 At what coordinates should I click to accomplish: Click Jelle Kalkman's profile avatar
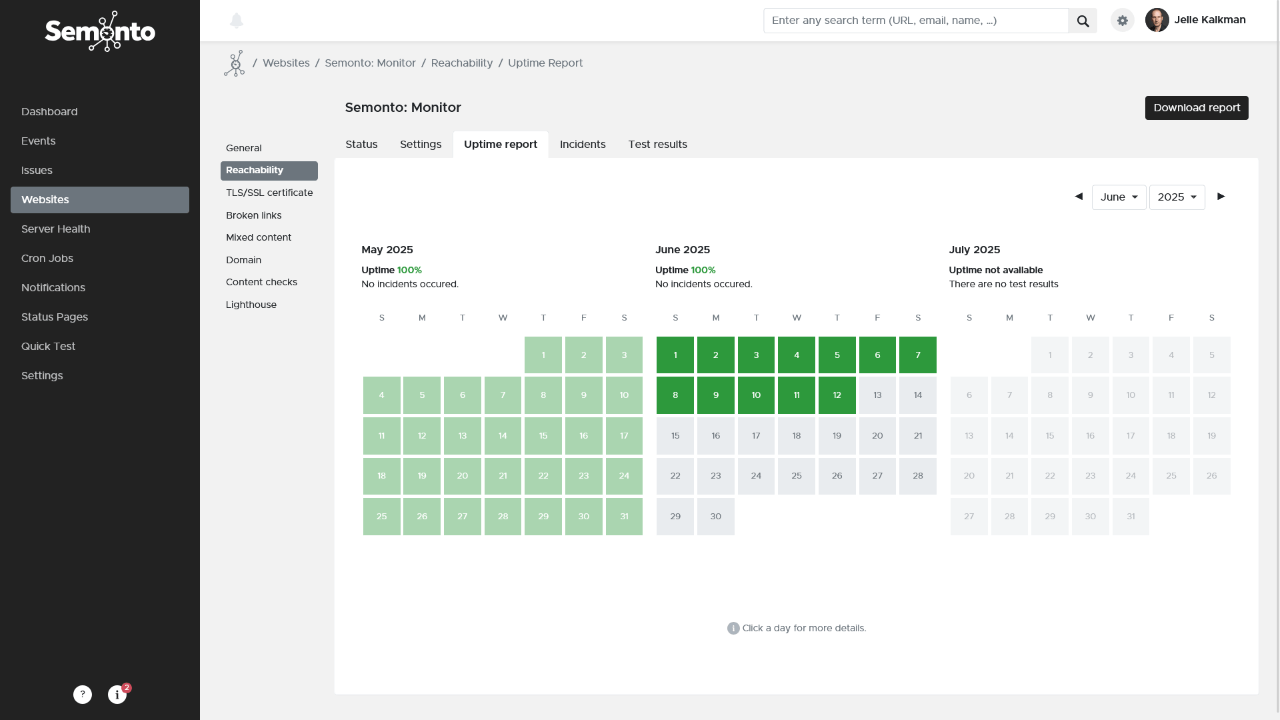[x=1157, y=20]
